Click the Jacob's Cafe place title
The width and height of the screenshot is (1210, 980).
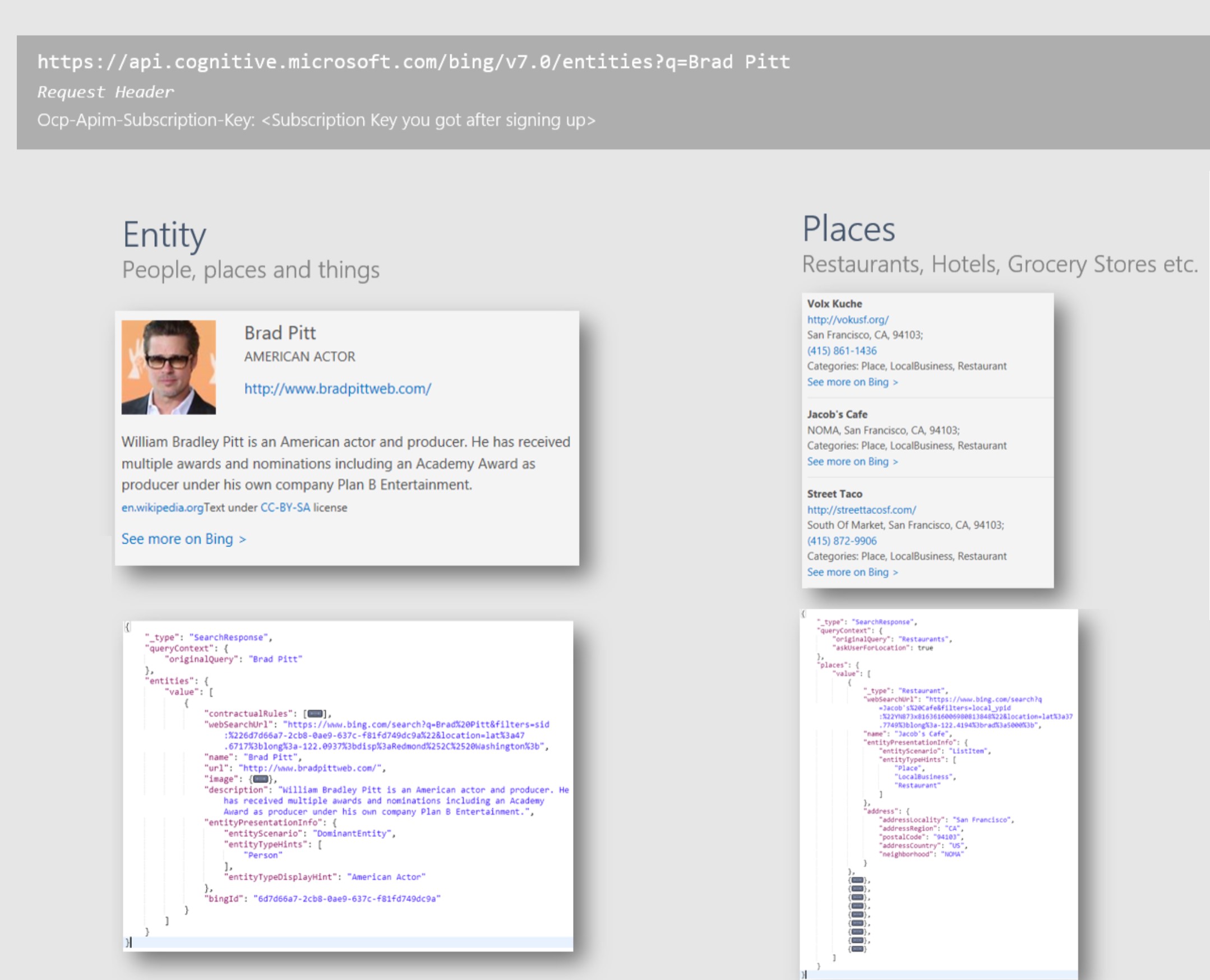[837, 414]
